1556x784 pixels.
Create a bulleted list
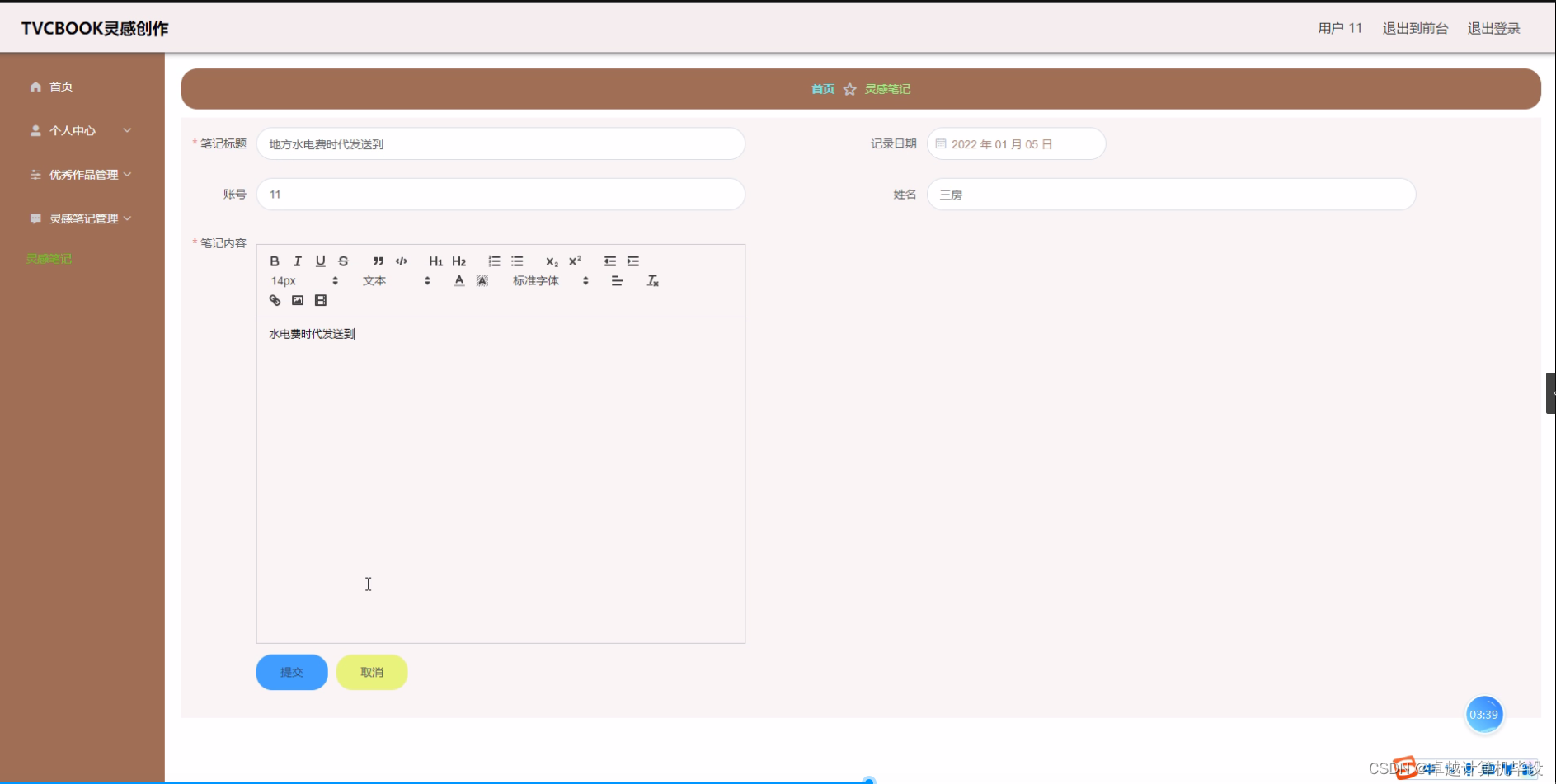click(x=517, y=261)
